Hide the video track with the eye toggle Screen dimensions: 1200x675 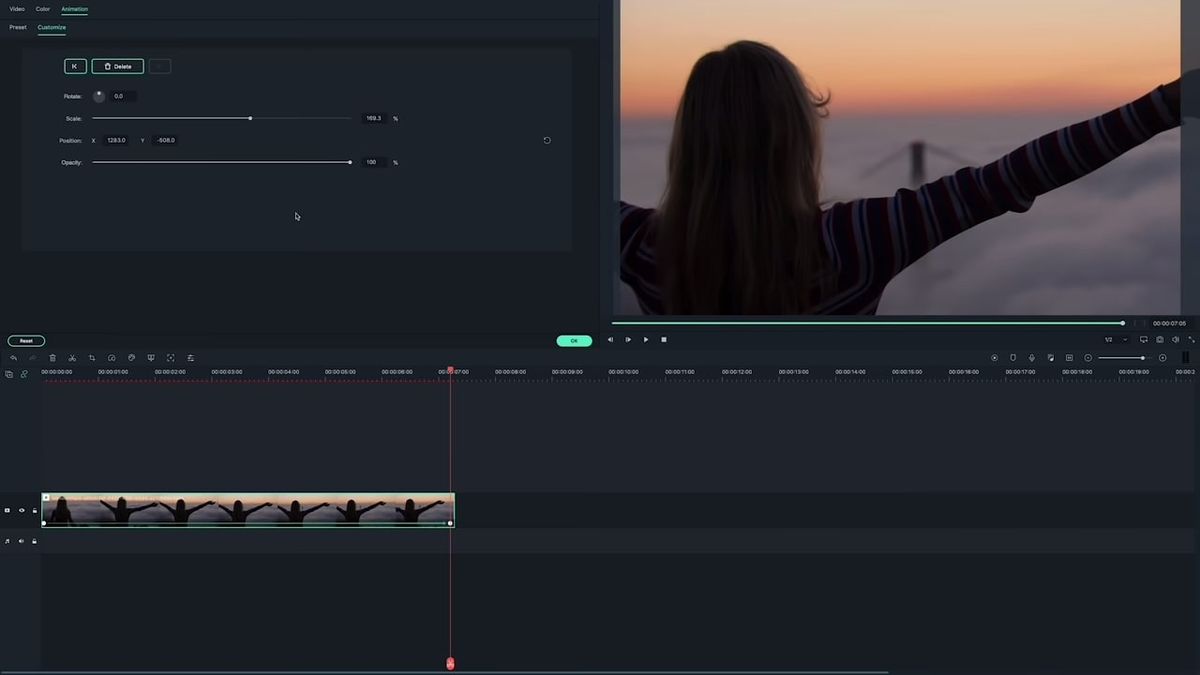(21, 510)
